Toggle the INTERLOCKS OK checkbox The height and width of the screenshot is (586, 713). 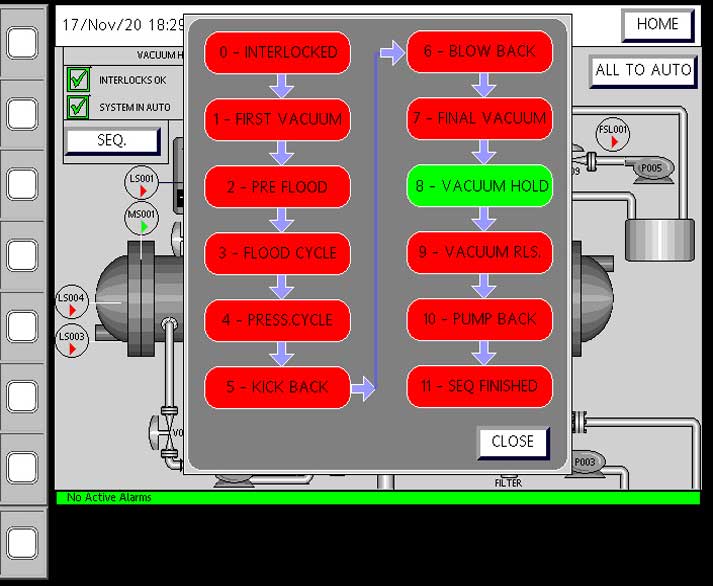pos(78,80)
